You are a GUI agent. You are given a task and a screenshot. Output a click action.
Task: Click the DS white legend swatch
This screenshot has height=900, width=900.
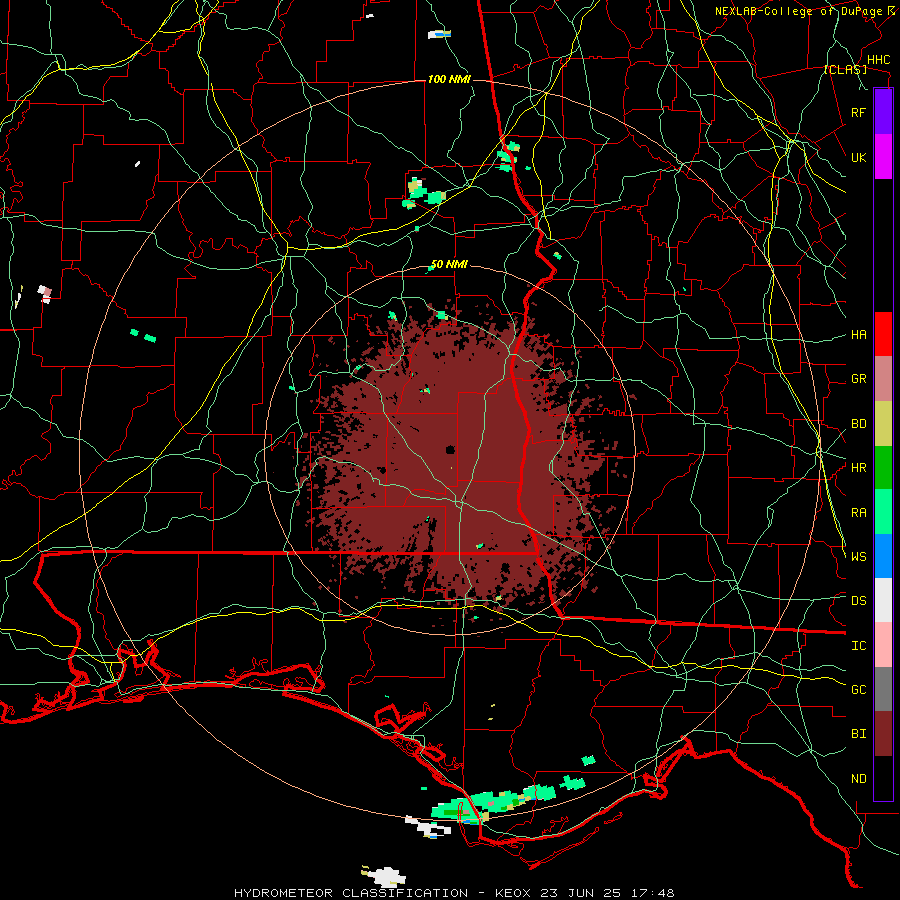pyautogui.click(x=883, y=600)
